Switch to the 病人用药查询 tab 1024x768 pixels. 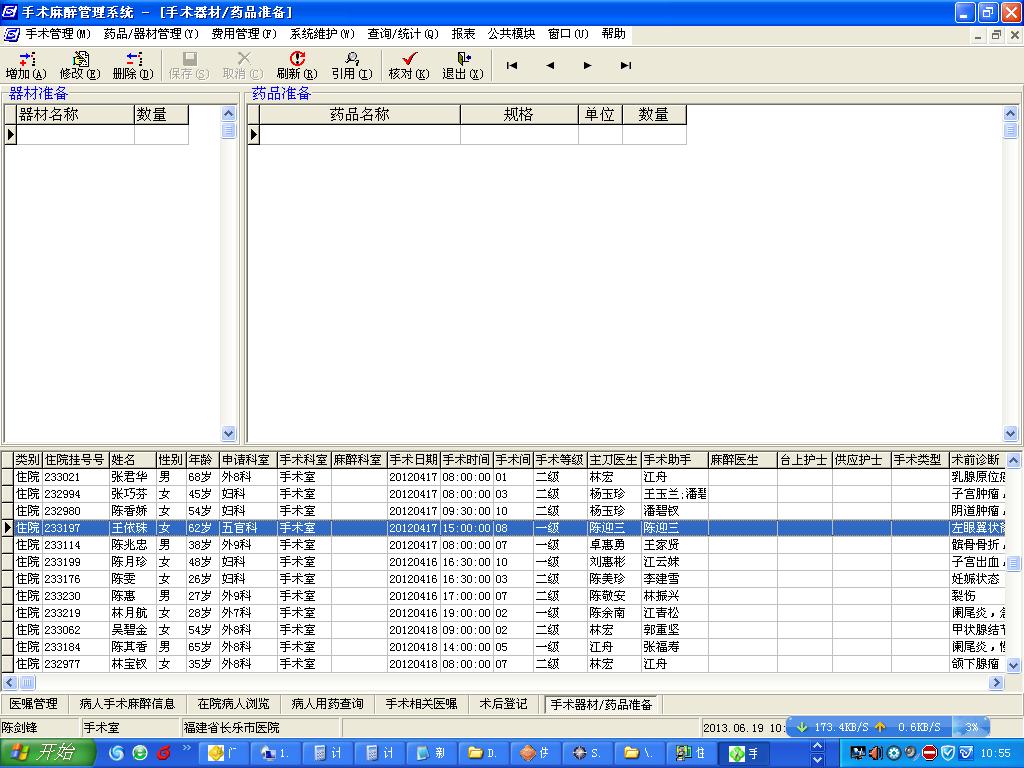327,704
